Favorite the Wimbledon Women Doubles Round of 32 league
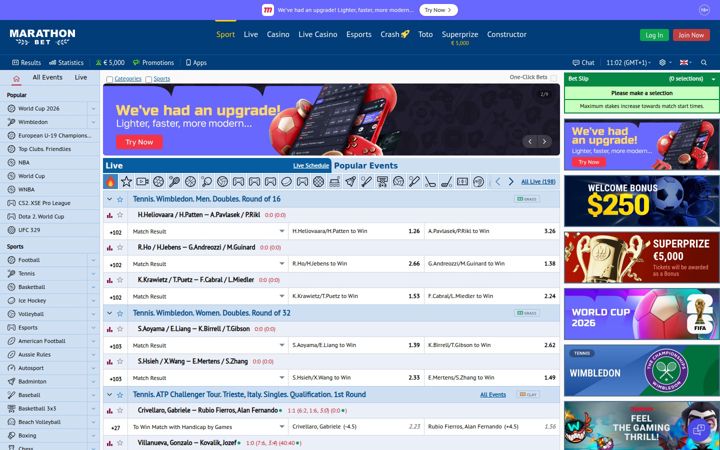Image resolution: width=720 pixels, height=450 pixels. (x=120, y=313)
